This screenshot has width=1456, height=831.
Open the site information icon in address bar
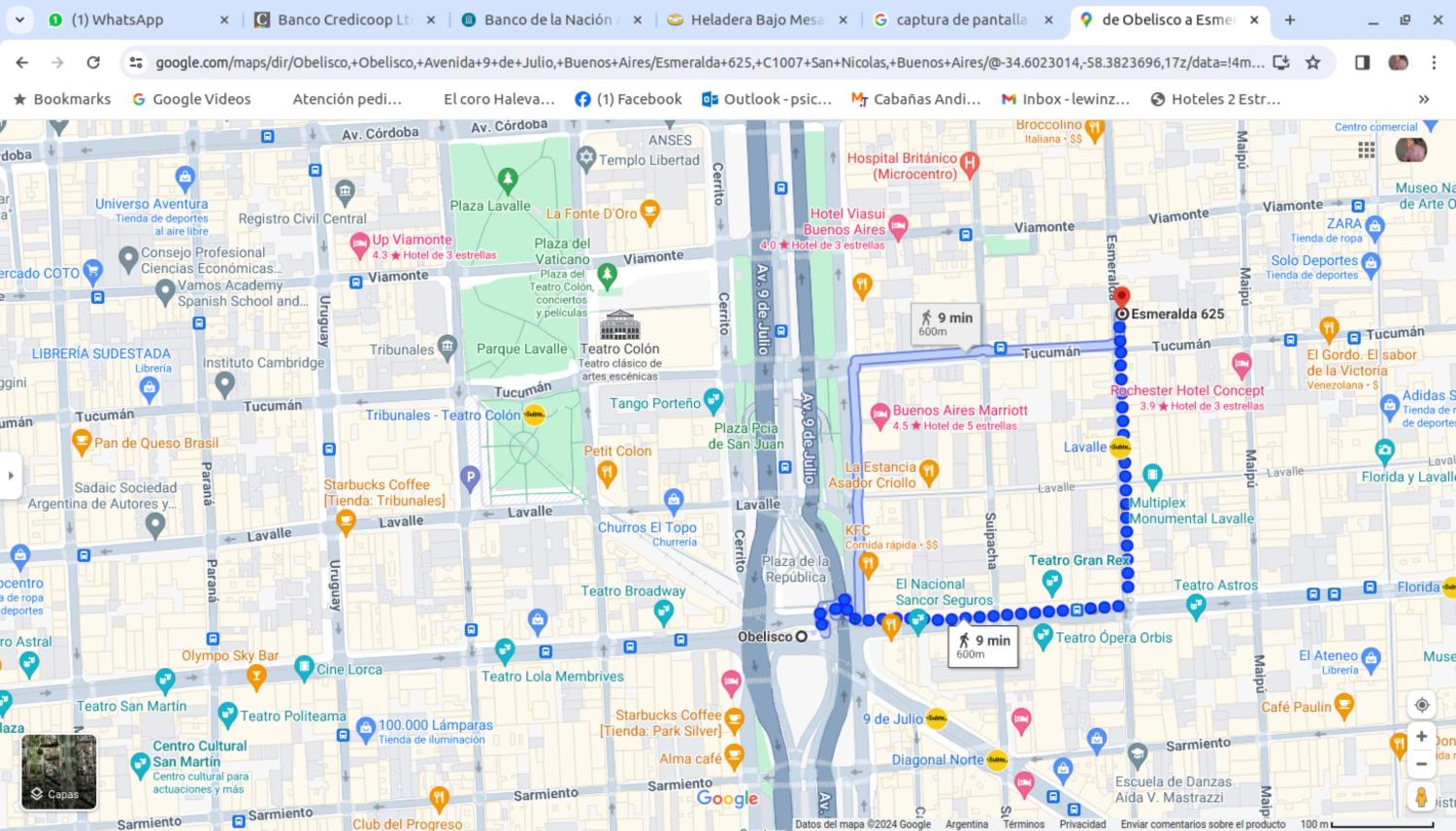136,62
